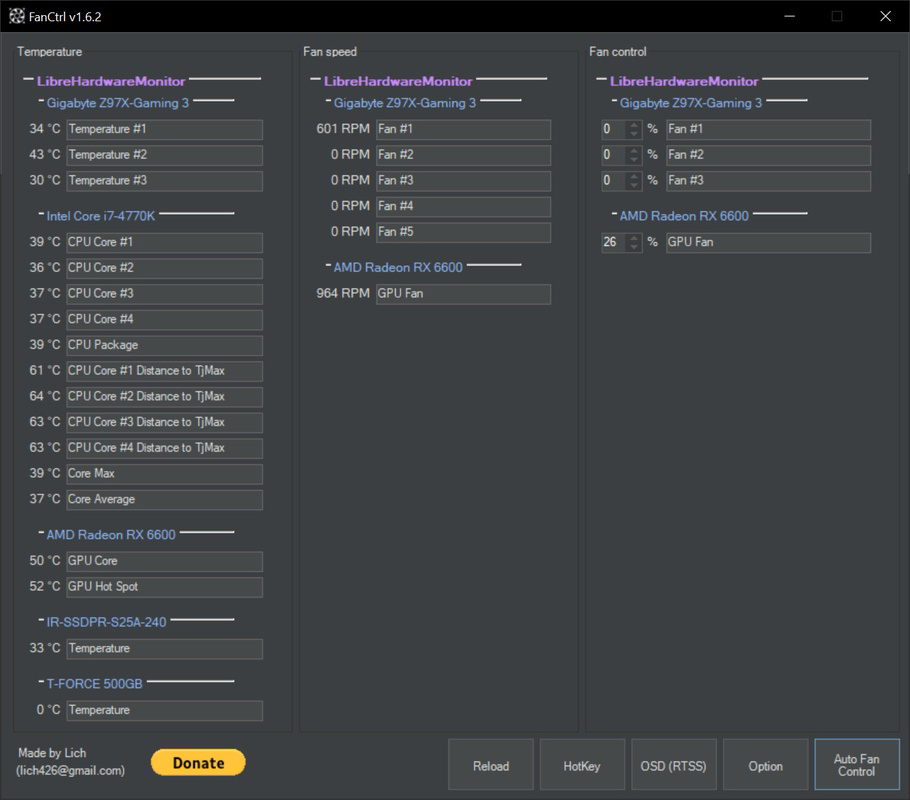Collapse Gigabyte Z97X-Gaming 3 in Temperature panel
The width and height of the screenshot is (910, 800).
pos(41,101)
